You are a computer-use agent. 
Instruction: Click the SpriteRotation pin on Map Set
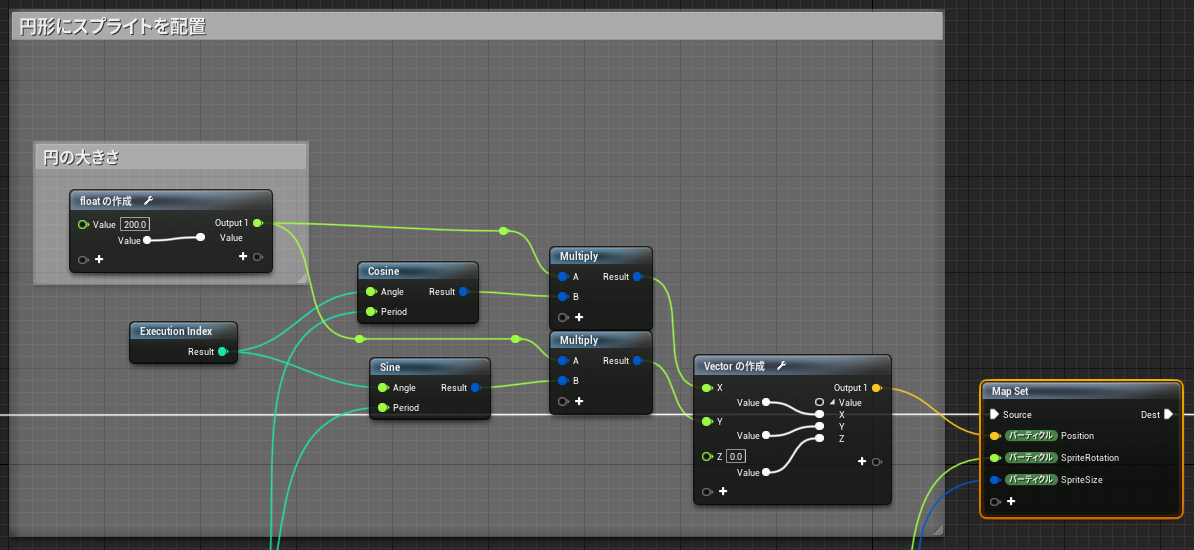coord(994,458)
